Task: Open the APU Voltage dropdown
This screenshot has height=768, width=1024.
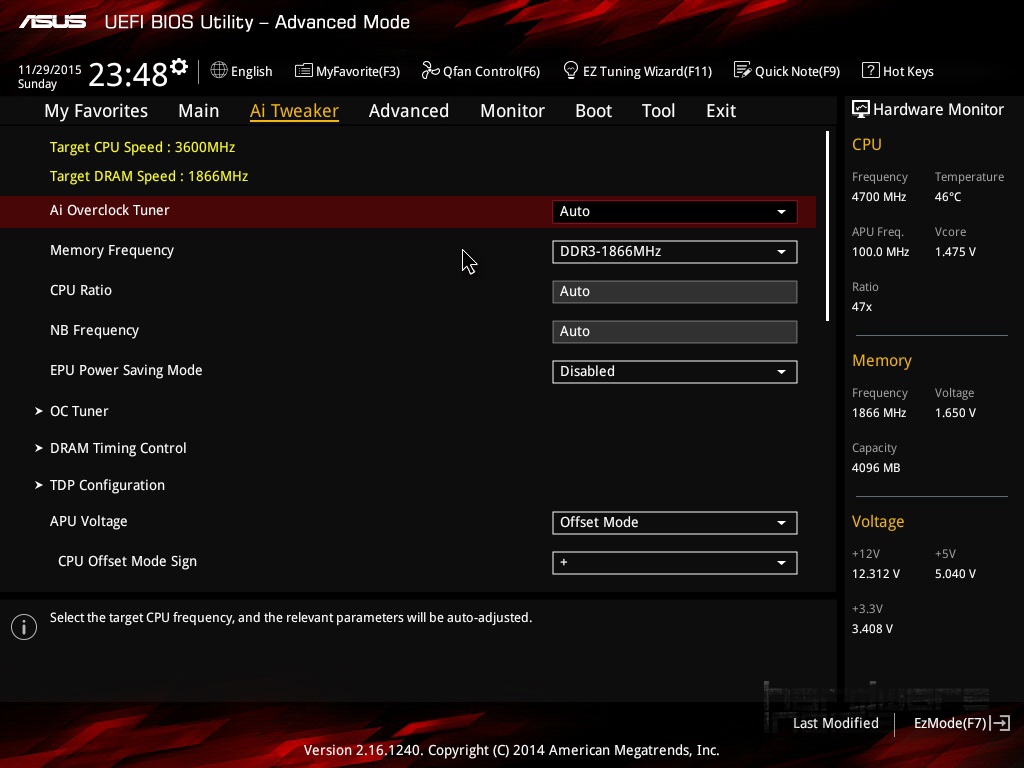Action: click(675, 522)
